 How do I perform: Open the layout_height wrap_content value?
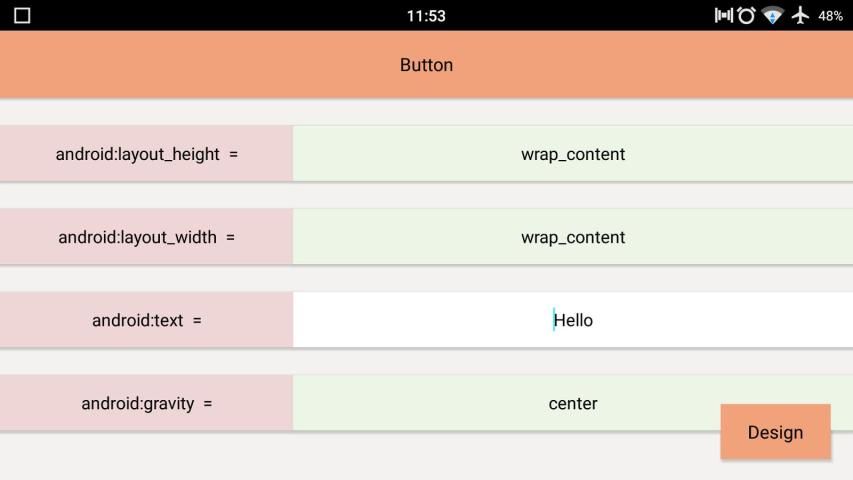click(x=572, y=154)
